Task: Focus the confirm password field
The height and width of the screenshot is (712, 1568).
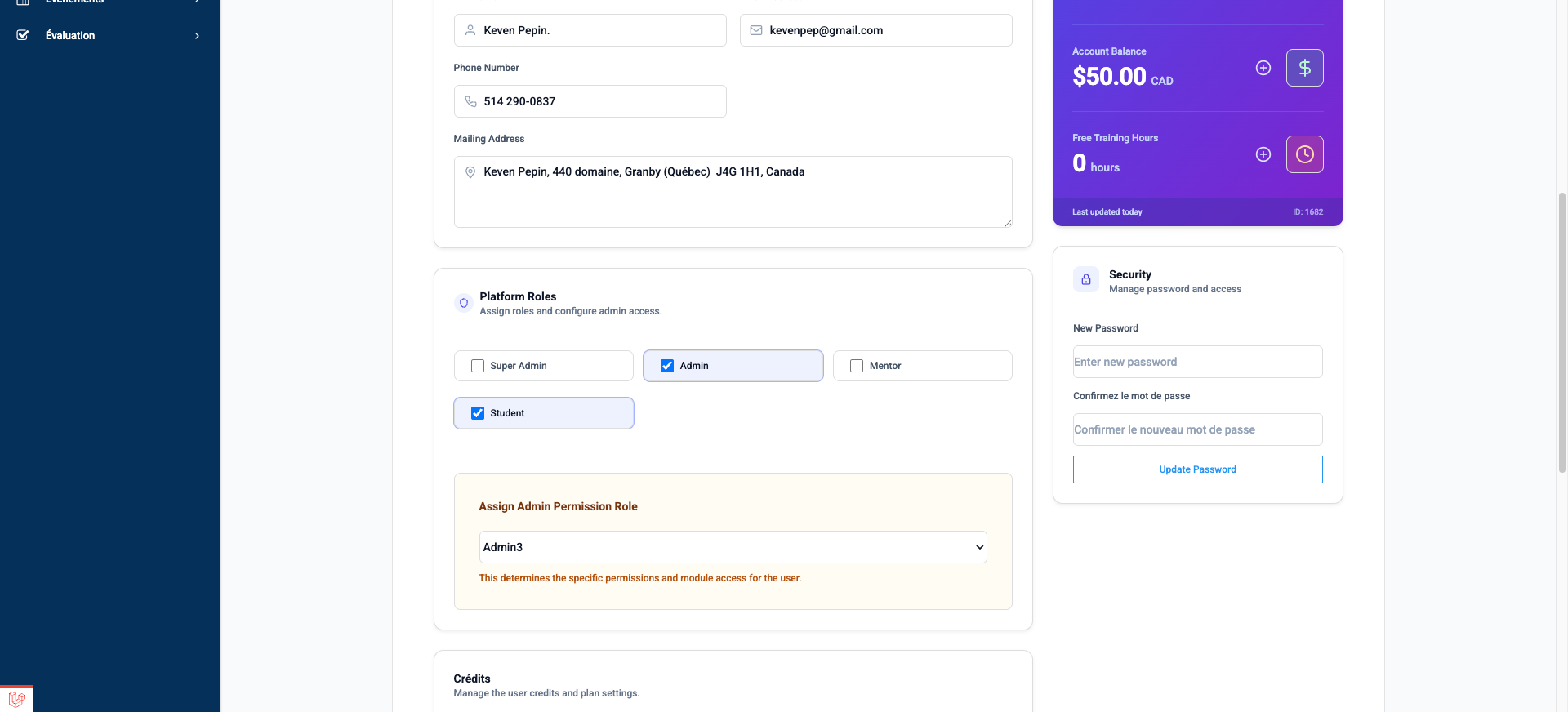Action: [1197, 429]
